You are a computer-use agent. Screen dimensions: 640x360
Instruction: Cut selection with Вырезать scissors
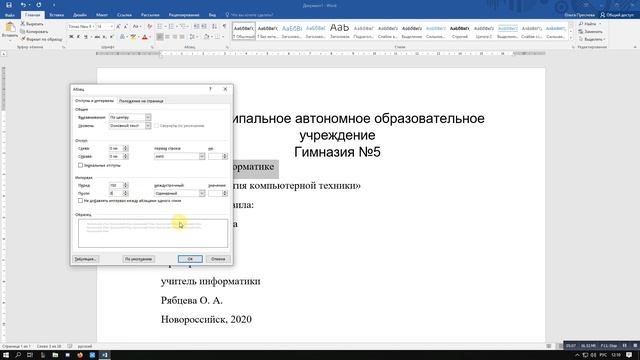click(32, 24)
